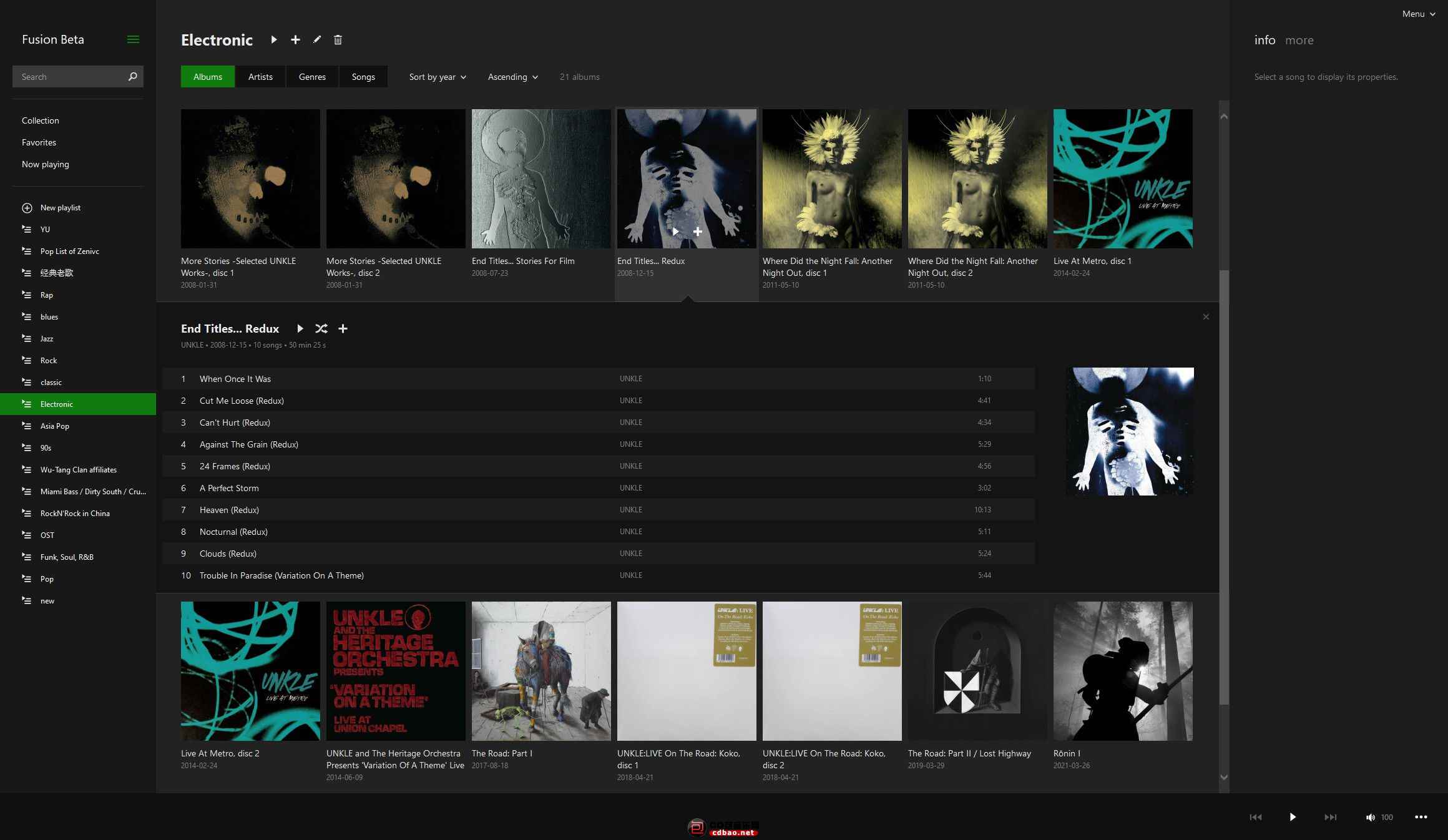Click the Search input field
Viewport: 1448px width, 840px height.
(x=69, y=77)
